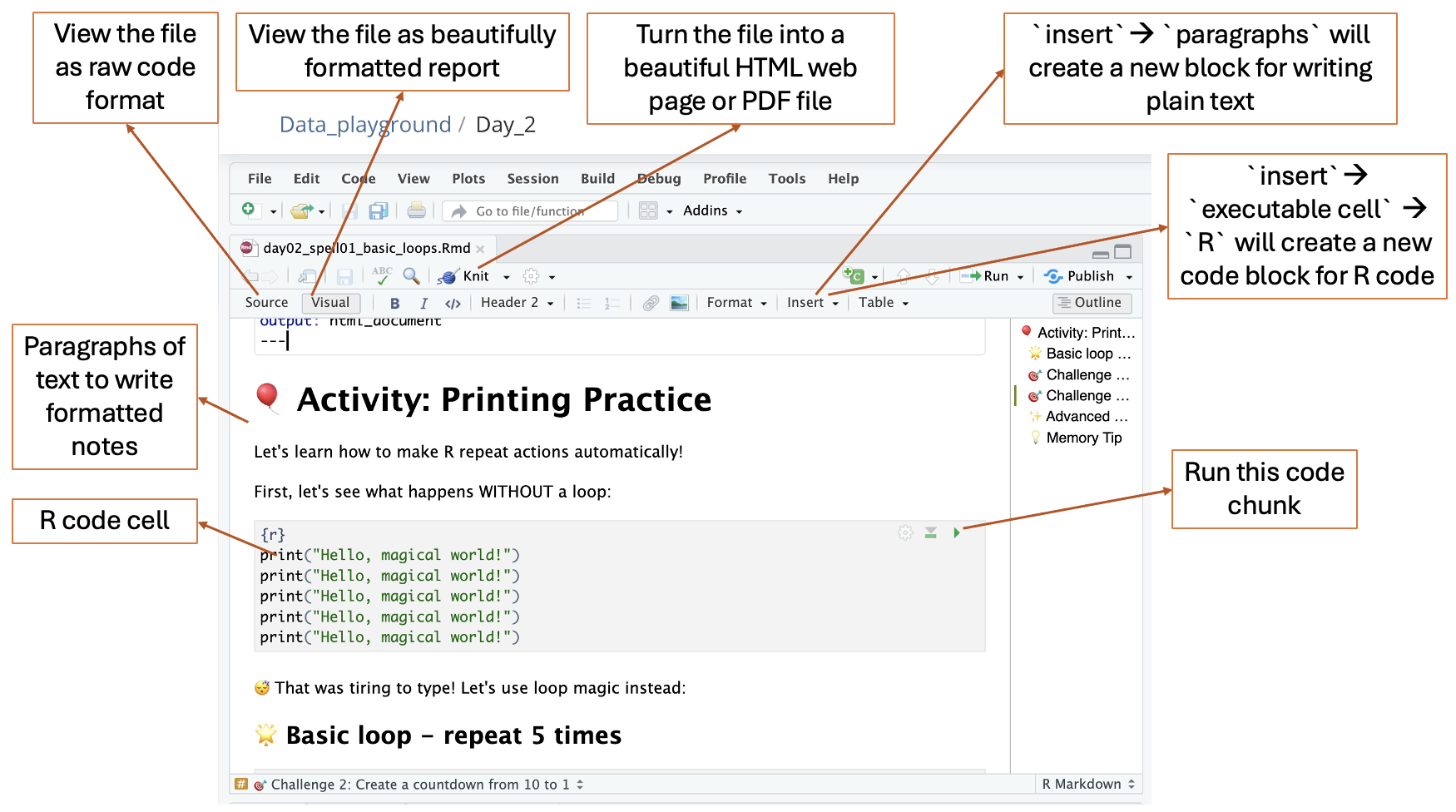Switch editor to Source mode
The width and height of the screenshot is (1456, 812).
[266, 303]
